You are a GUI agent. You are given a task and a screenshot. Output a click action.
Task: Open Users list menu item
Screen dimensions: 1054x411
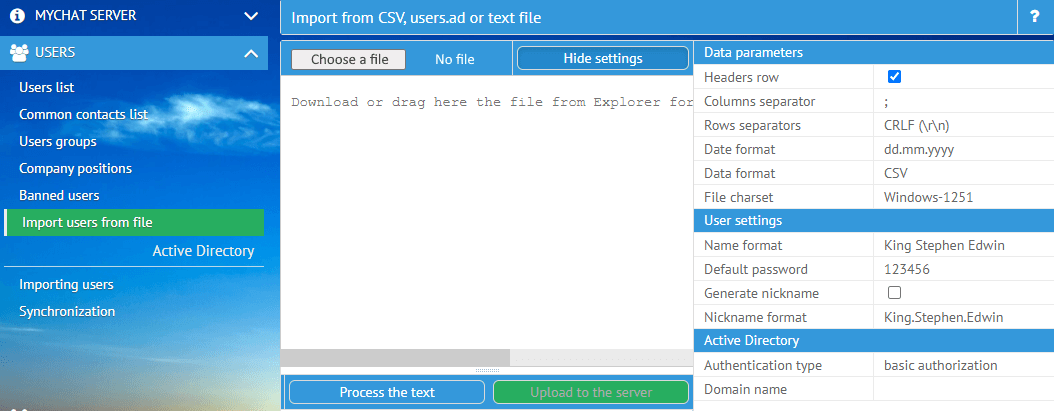tap(47, 88)
